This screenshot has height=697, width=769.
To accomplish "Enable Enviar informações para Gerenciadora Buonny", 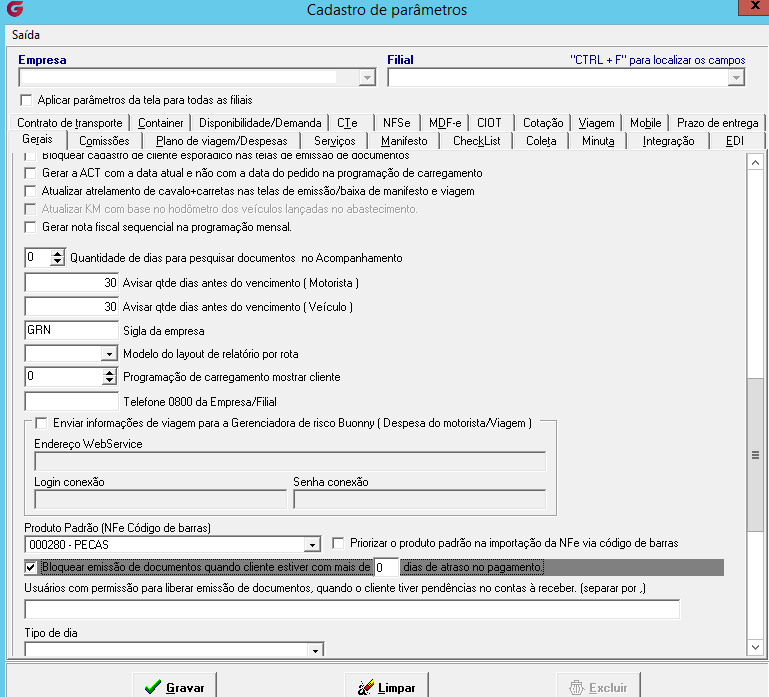I will (x=41, y=423).
